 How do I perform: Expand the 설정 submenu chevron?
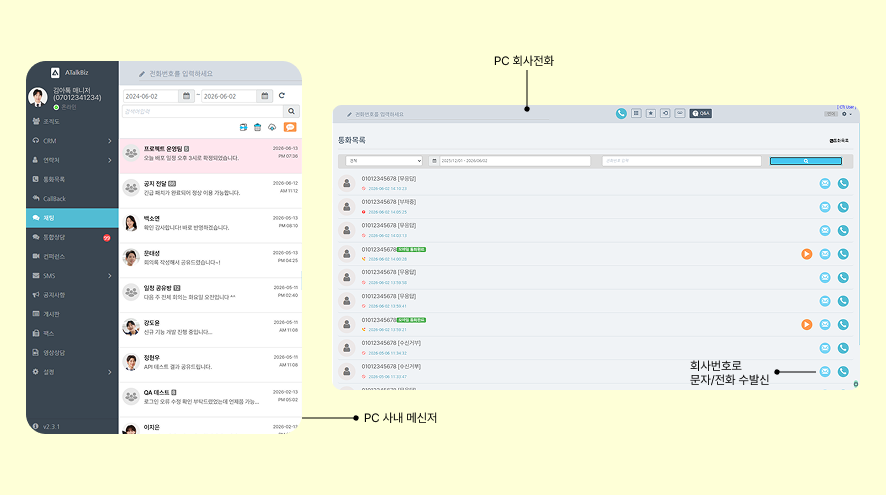pyautogui.click(x=110, y=372)
